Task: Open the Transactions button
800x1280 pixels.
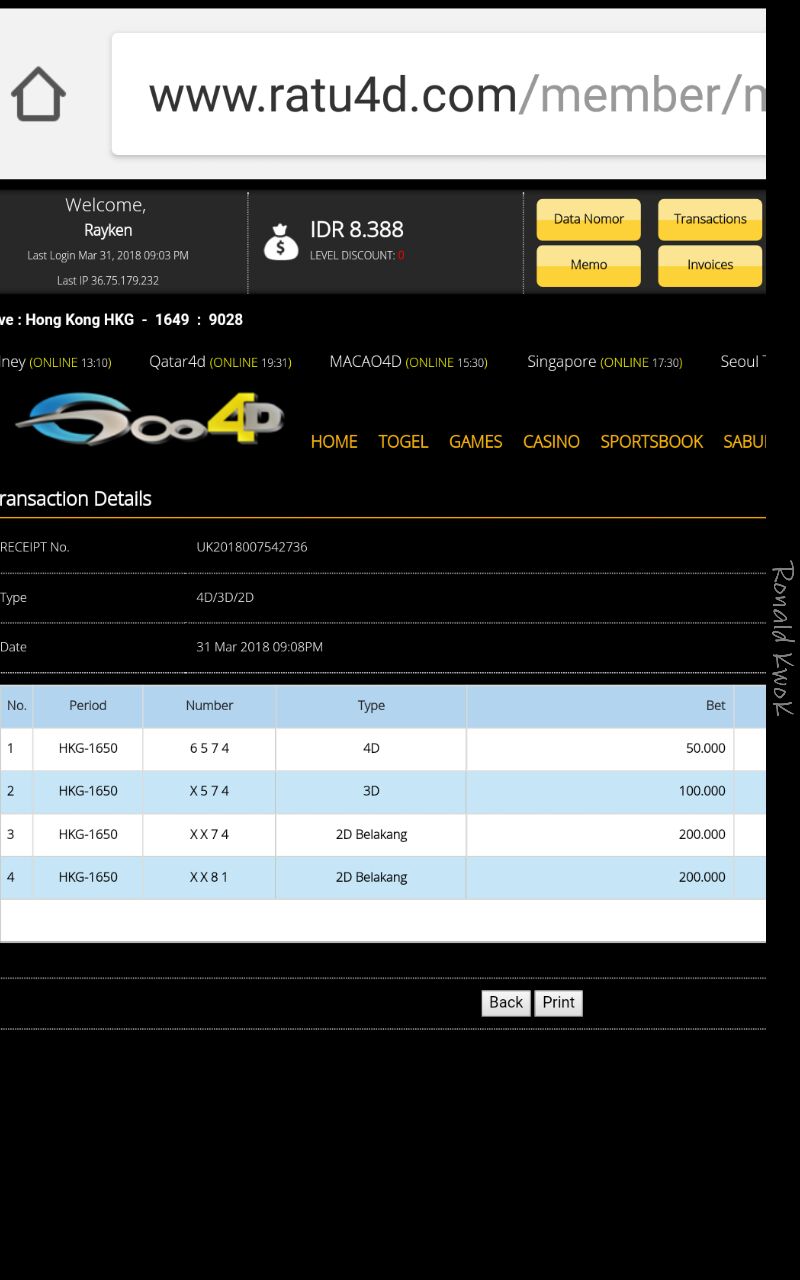Action: pyautogui.click(x=709, y=219)
